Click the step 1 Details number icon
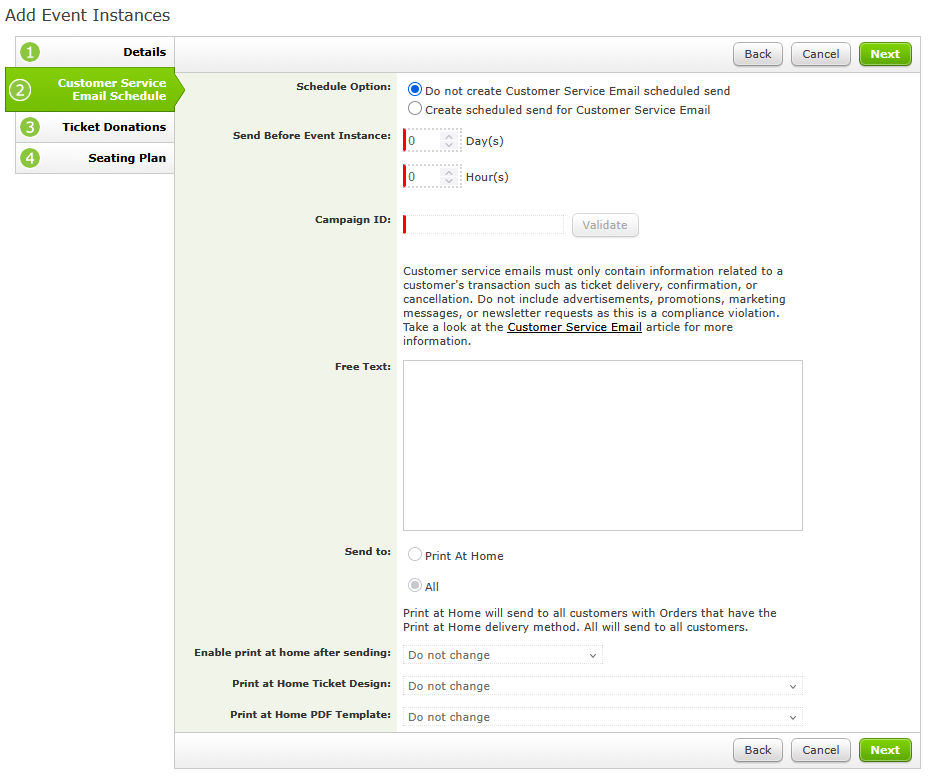The image size is (928, 778). click(30, 52)
